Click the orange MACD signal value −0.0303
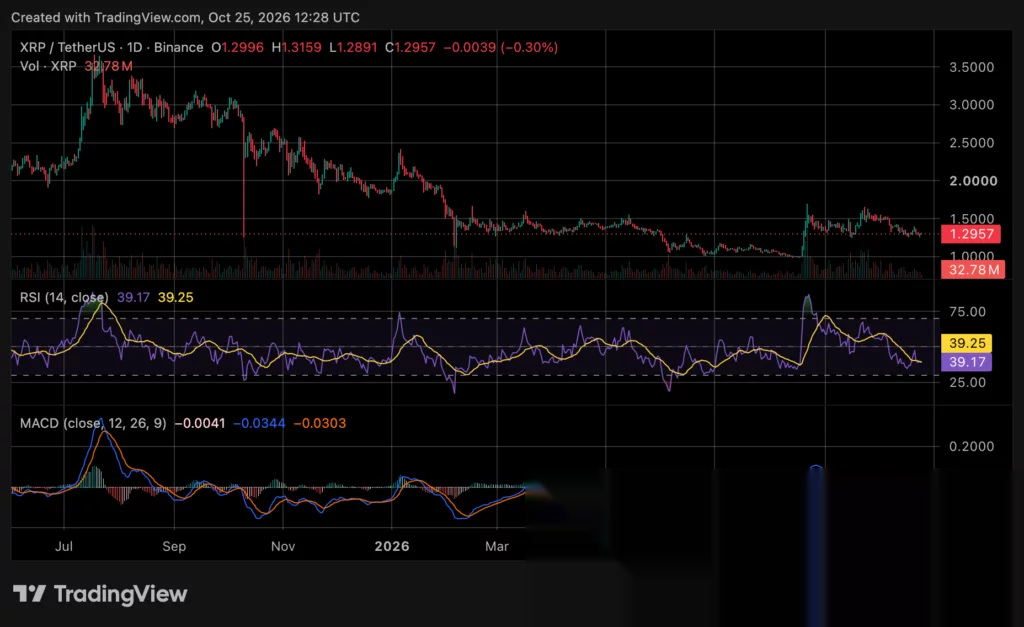This screenshot has width=1024, height=627. (320, 423)
